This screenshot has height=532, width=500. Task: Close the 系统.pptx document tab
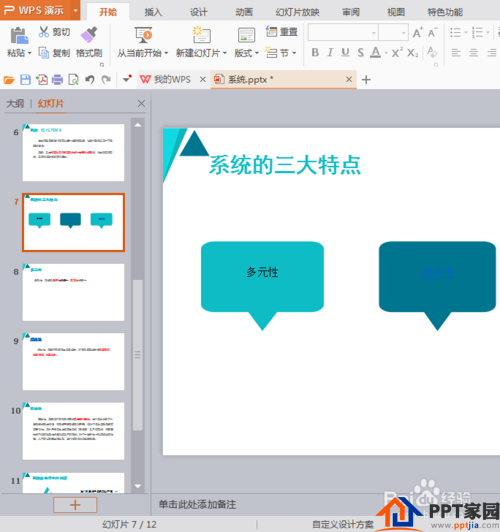[x=348, y=79]
